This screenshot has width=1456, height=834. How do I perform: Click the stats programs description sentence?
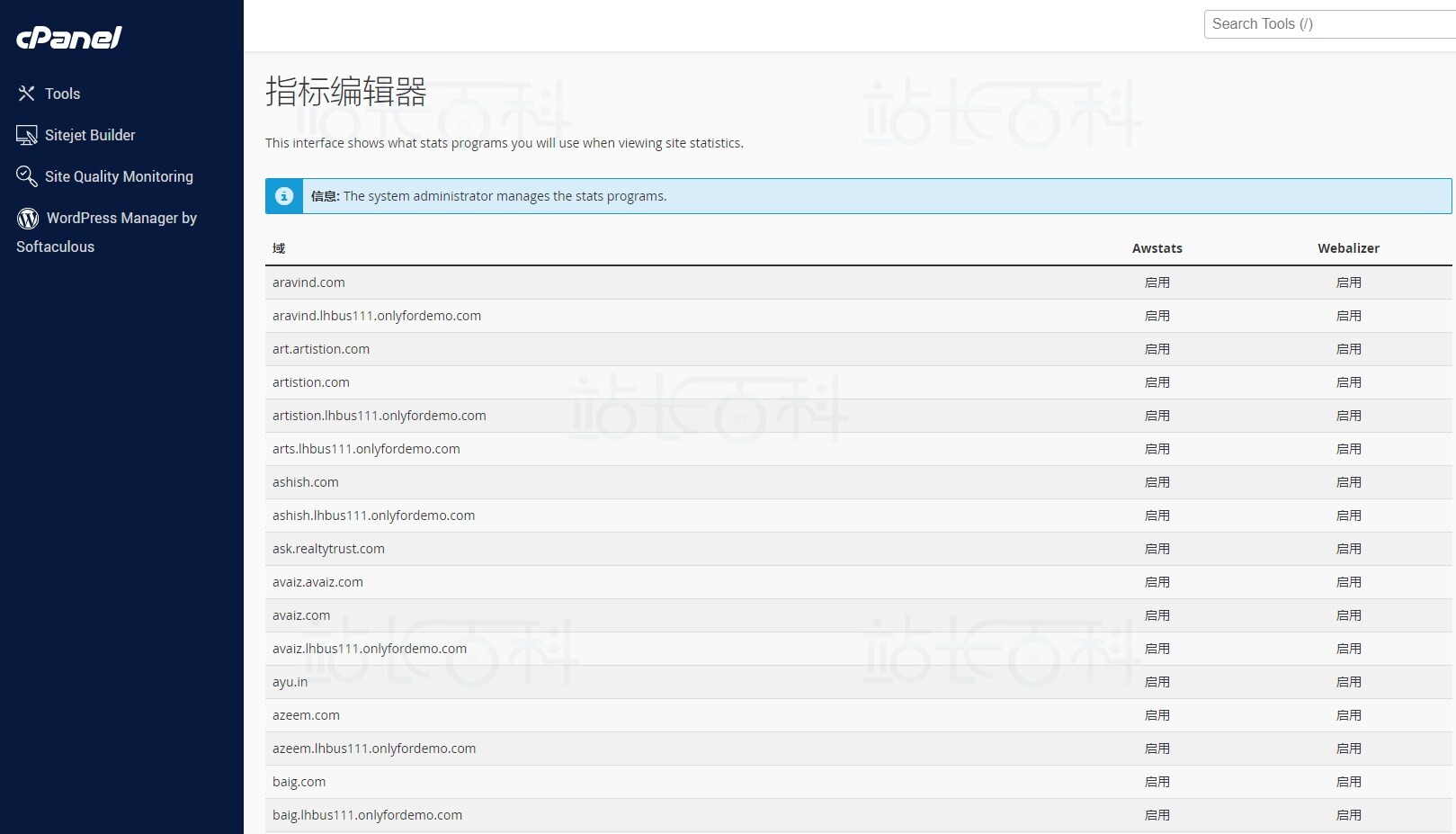coord(505,143)
